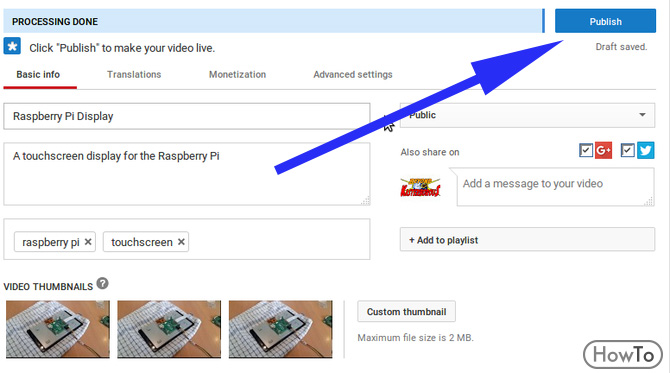This screenshot has height=373, width=670.
Task: Remove the 'raspberry pi' tag
Action: pos(88,242)
